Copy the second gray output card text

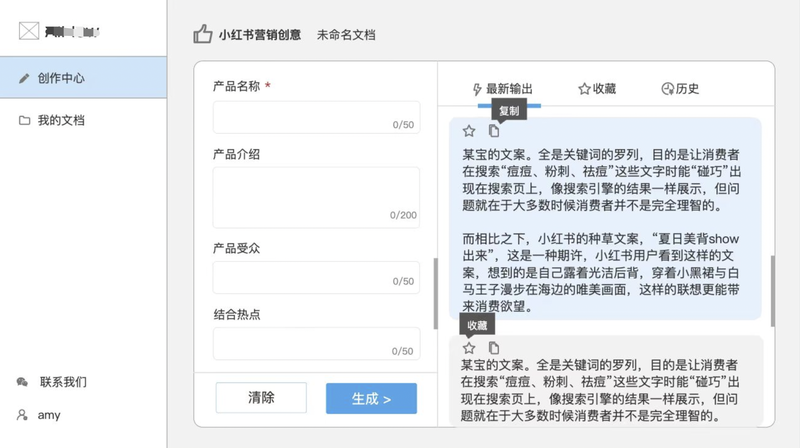(x=493, y=347)
